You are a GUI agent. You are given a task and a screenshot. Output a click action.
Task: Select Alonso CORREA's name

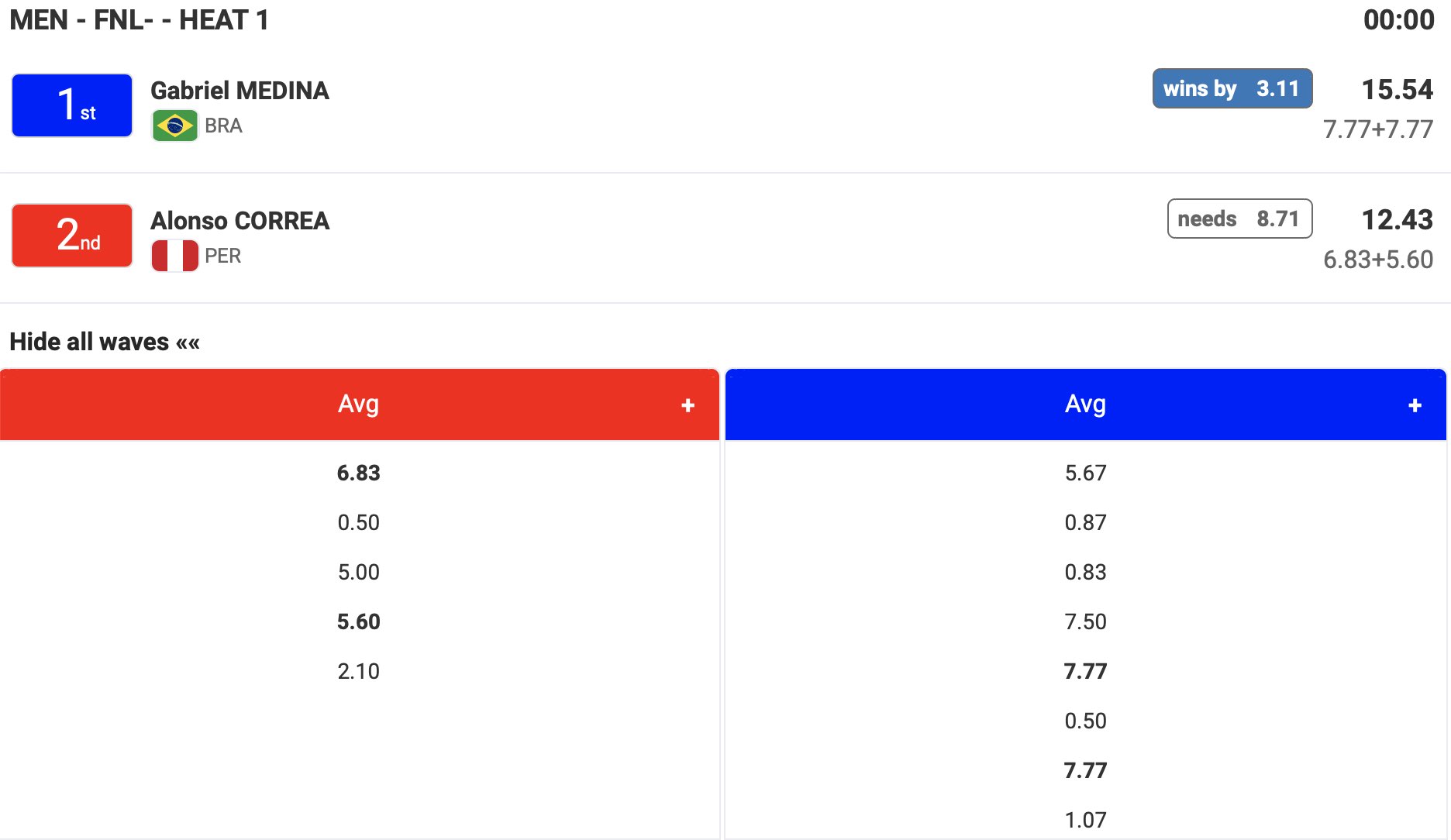point(240,221)
